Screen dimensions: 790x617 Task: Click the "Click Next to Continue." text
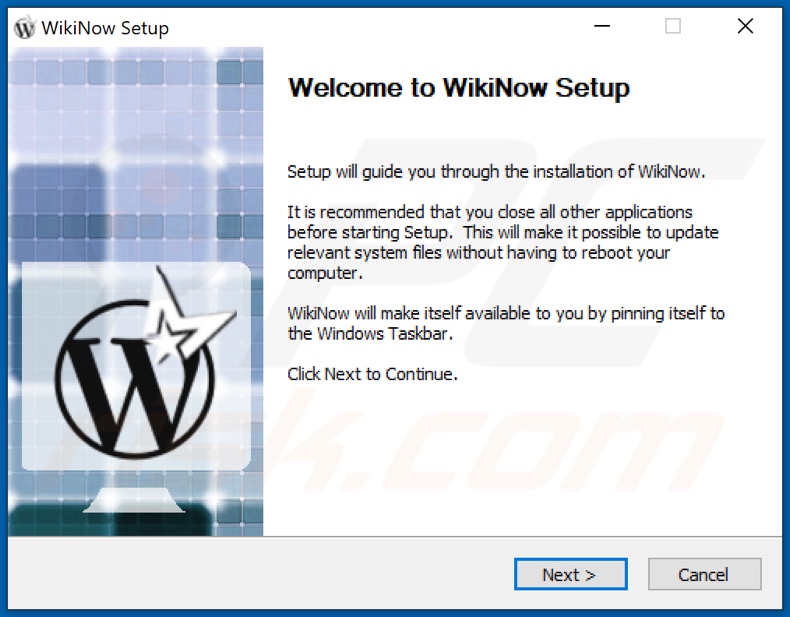pos(372,374)
